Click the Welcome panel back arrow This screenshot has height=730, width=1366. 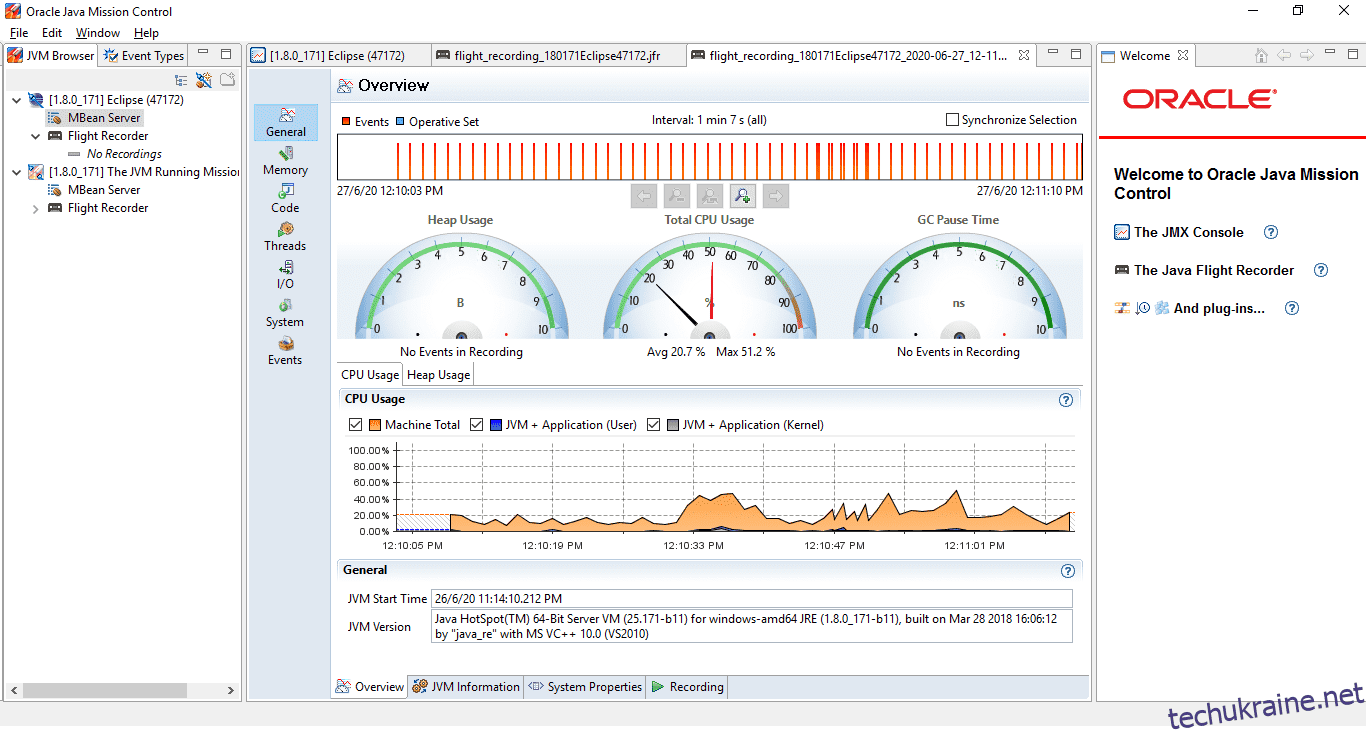pyautogui.click(x=1284, y=56)
